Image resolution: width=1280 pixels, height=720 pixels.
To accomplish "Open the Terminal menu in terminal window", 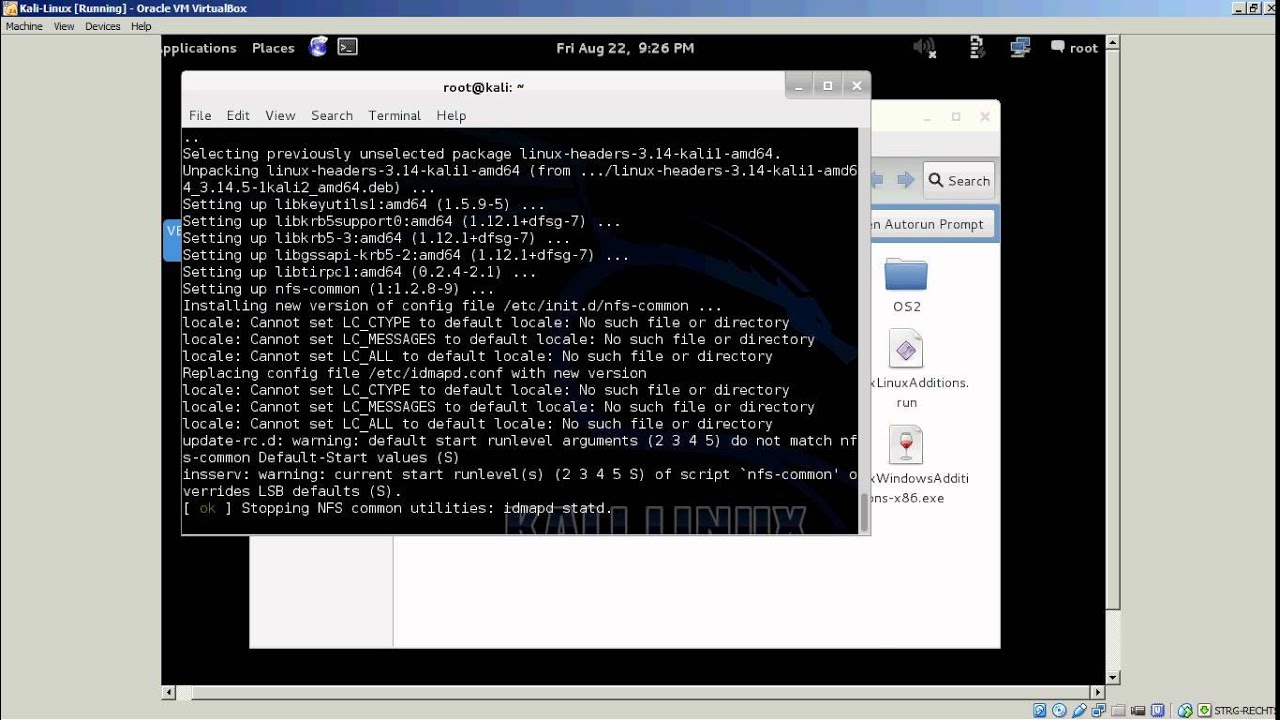I will [395, 115].
